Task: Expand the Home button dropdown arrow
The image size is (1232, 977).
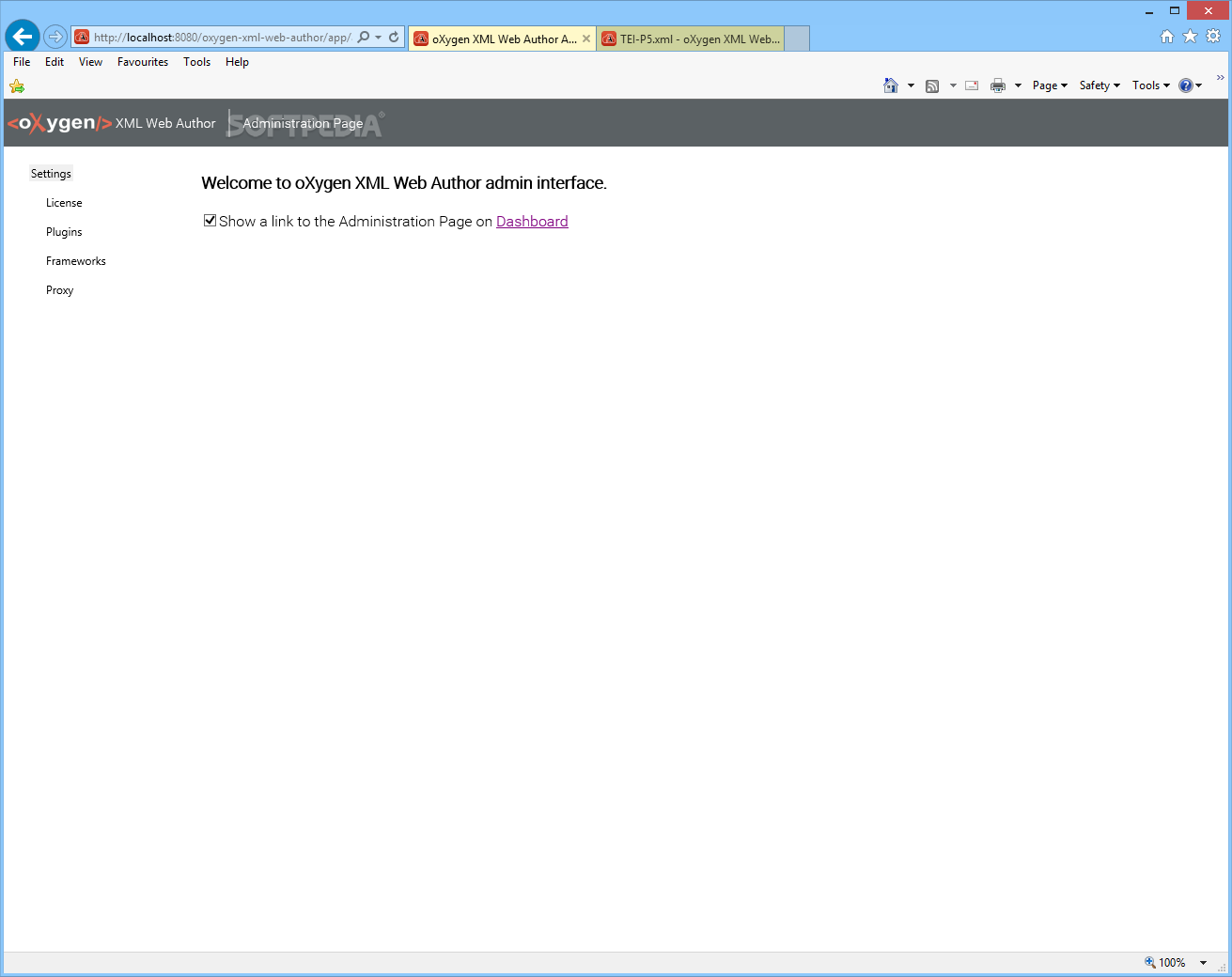Action: pyautogui.click(x=911, y=85)
